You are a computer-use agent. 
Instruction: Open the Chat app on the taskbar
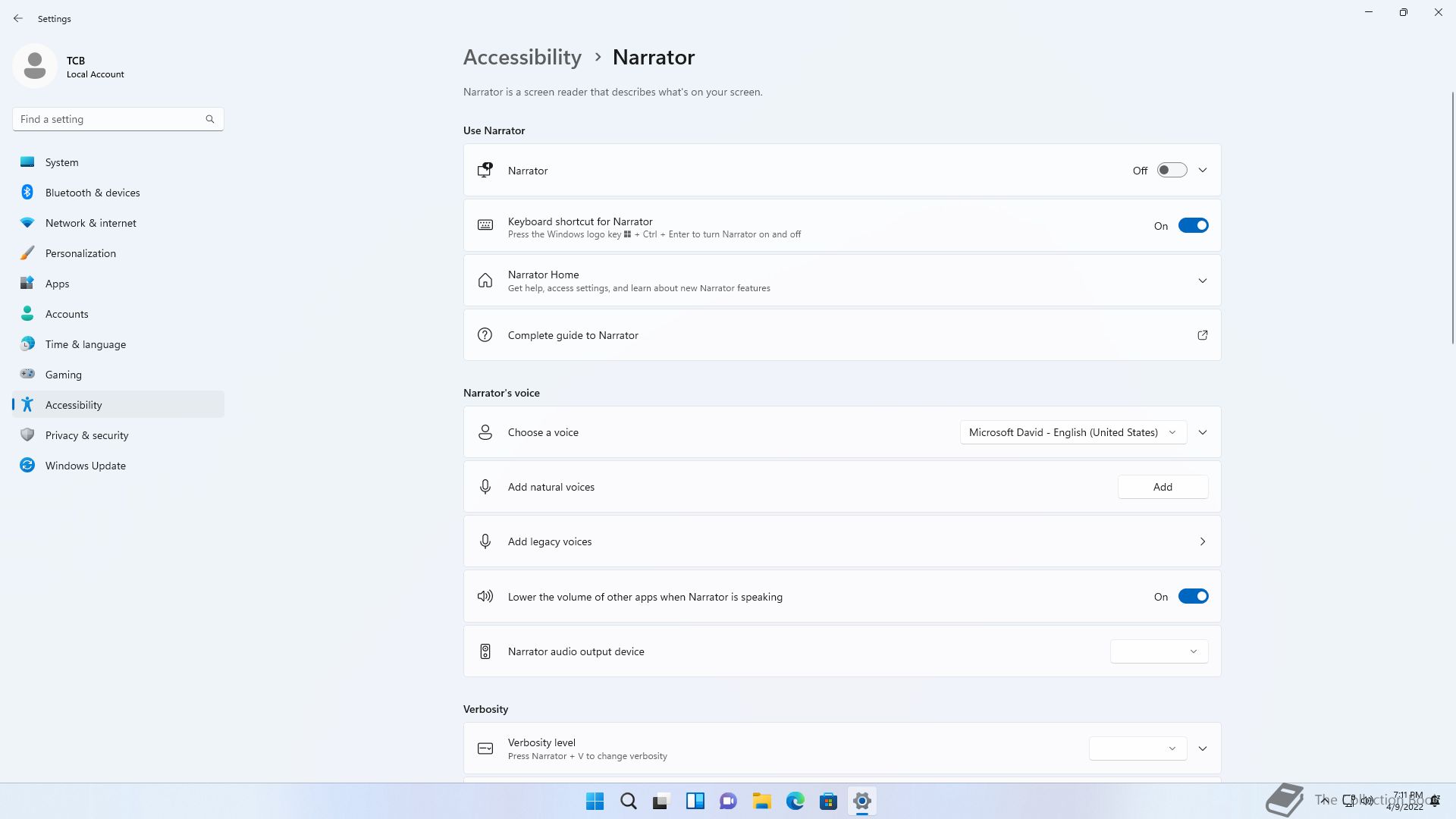pyautogui.click(x=729, y=801)
